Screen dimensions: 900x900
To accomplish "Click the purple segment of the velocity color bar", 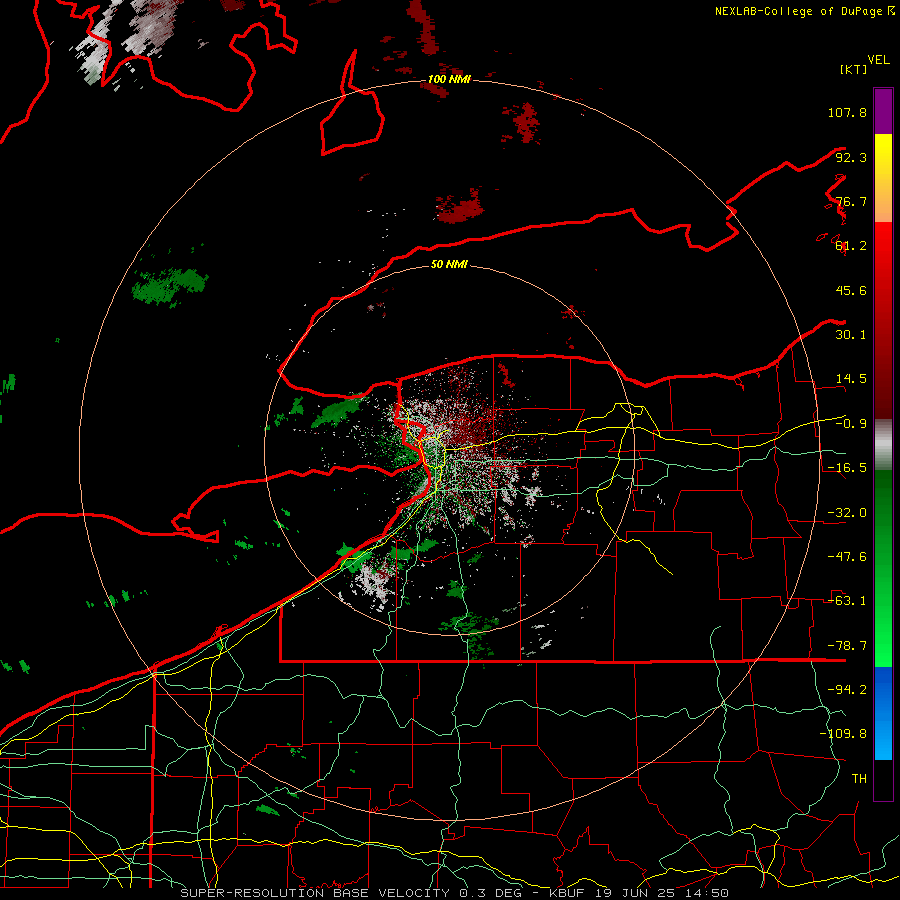I will [x=883, y=111].
